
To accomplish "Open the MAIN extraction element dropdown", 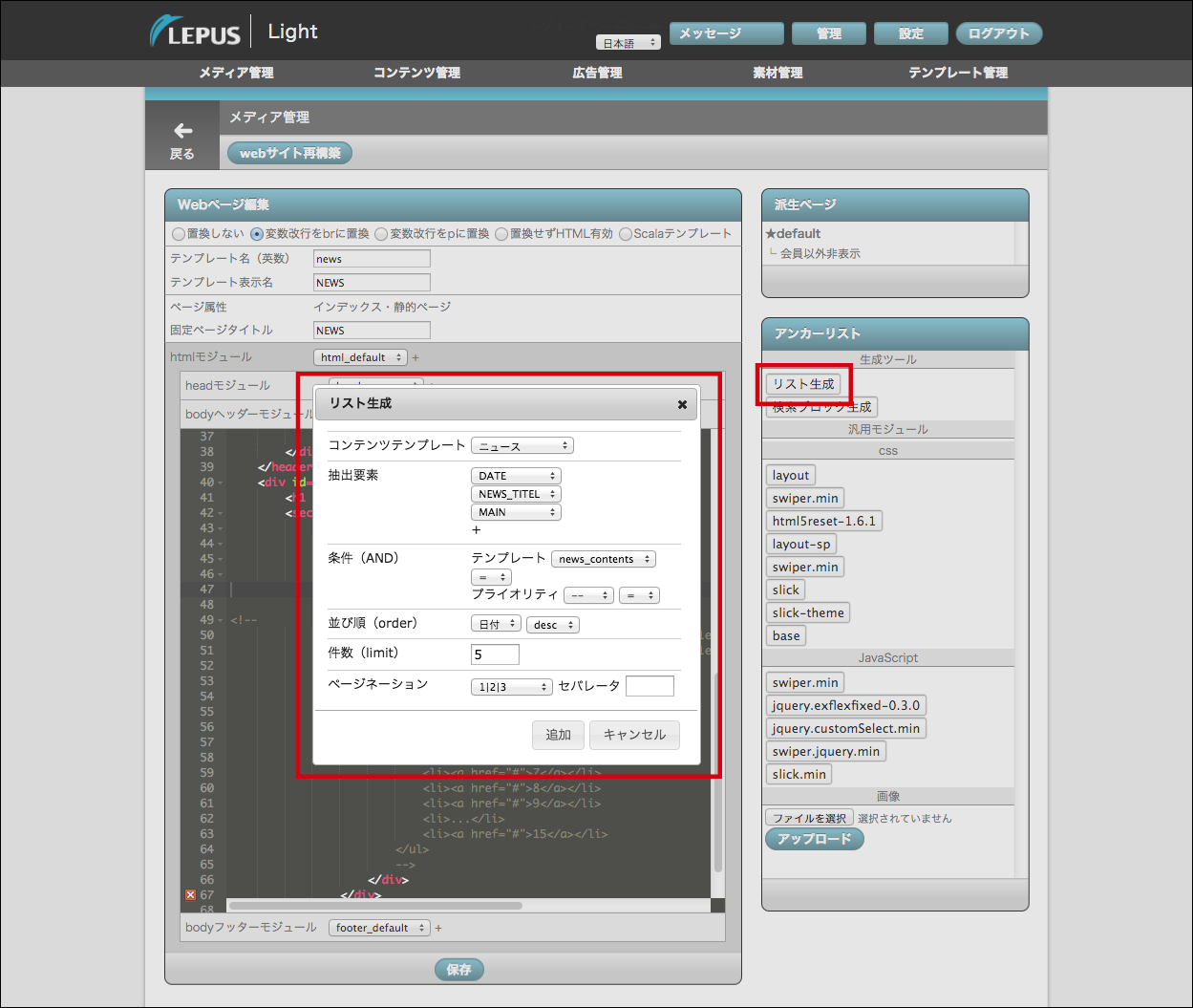I will 516,512.
